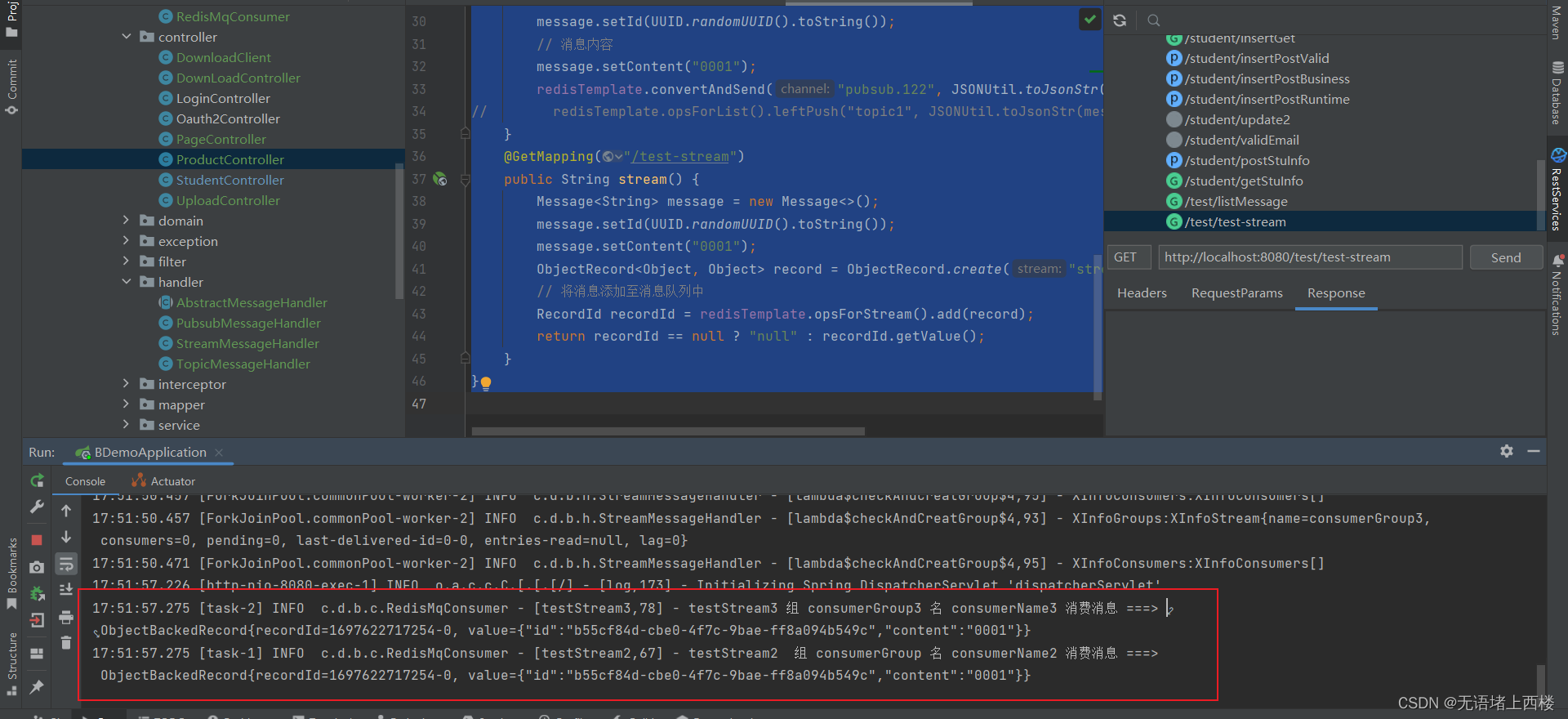Click the run gutter icon on line 37
1568x719 pixels.
click(440, 179)
